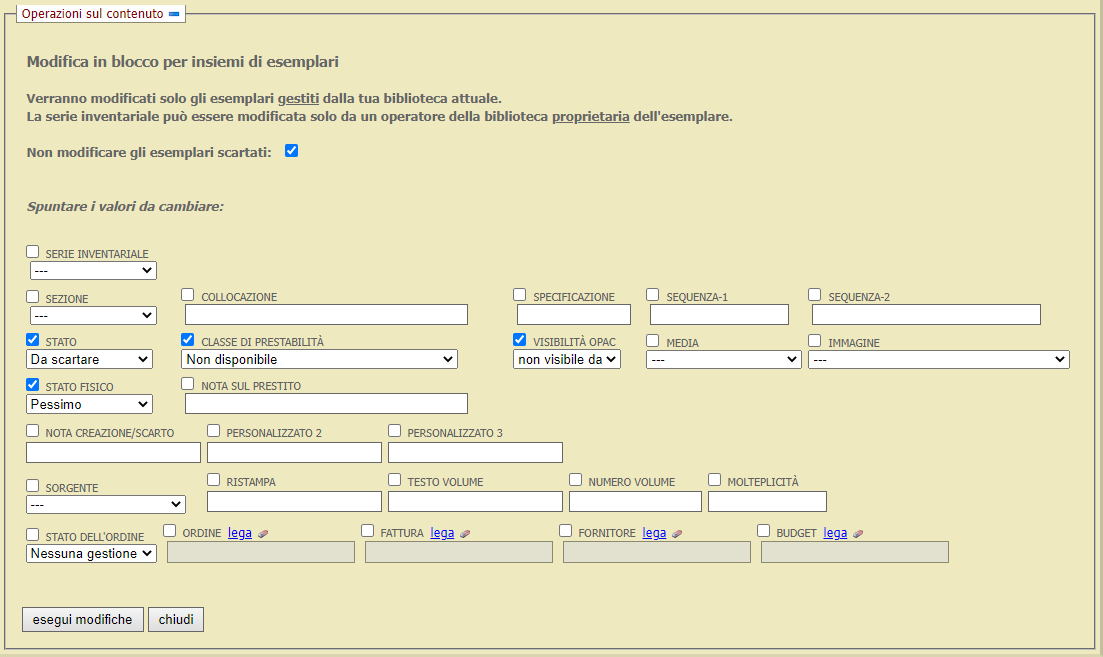
Task: Open the Visibilità OPAC dropdown
Action: coord(567,359)
